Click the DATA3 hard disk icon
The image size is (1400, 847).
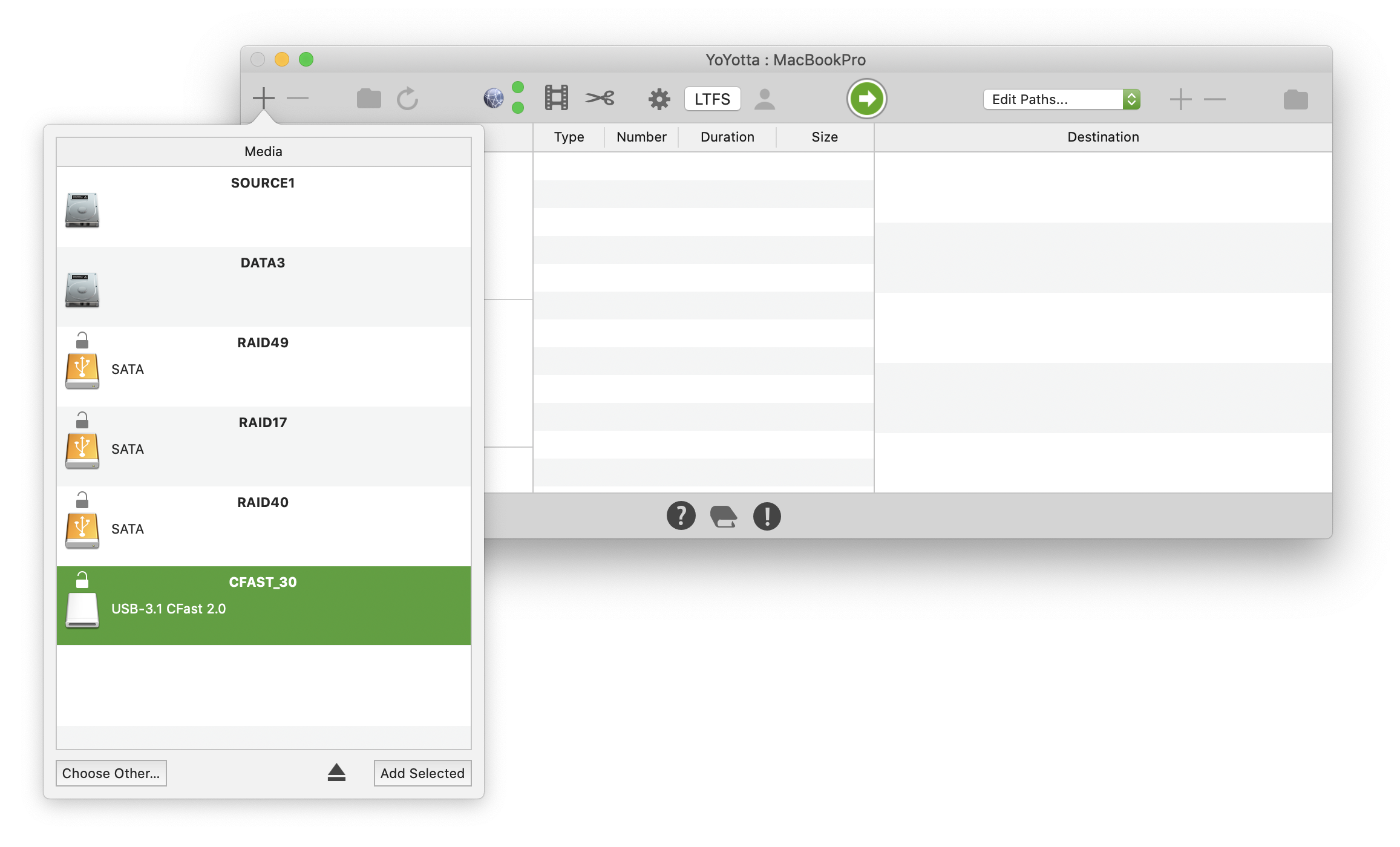click(x=82, y=290)
